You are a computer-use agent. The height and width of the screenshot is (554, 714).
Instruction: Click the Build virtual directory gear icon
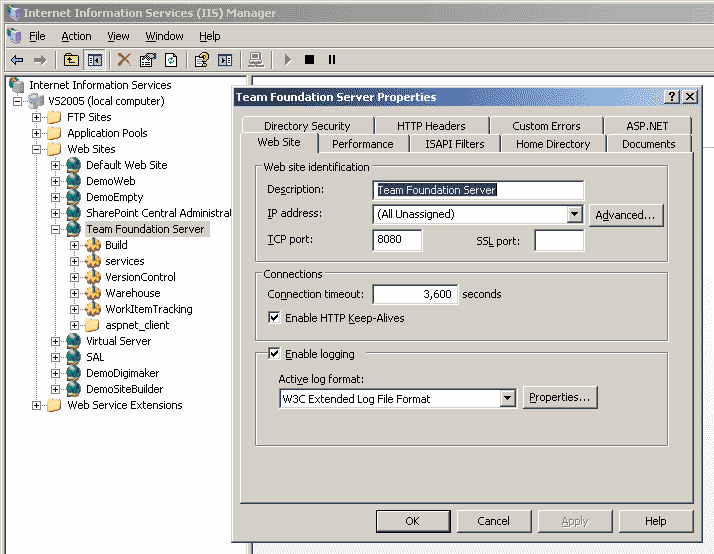coord(93,245)
